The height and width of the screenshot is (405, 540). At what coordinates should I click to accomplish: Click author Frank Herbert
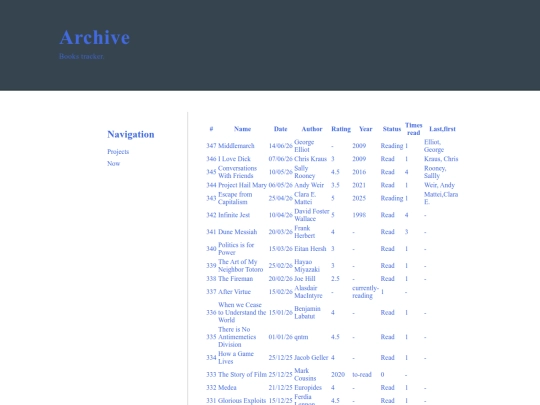click(304, 232)
